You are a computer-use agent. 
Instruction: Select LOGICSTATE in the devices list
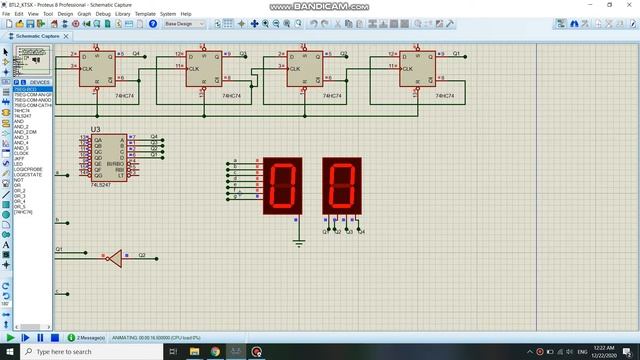point(28,174)
